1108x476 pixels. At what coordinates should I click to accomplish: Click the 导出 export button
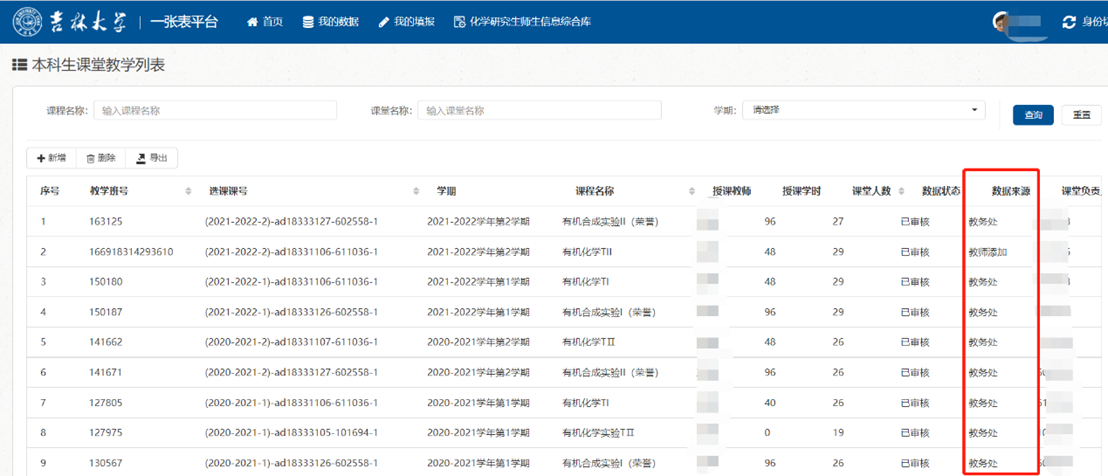153,158
